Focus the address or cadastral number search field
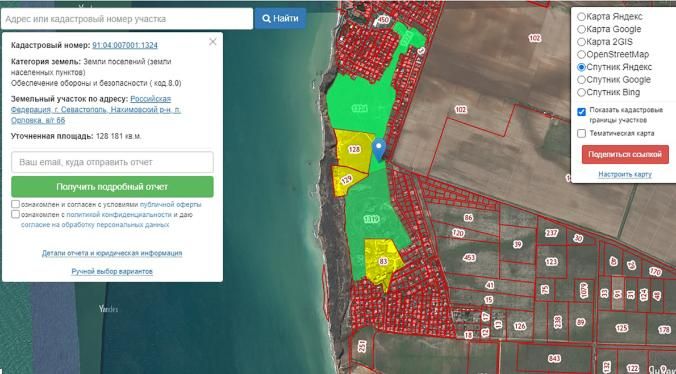 [x=127, y=19]
